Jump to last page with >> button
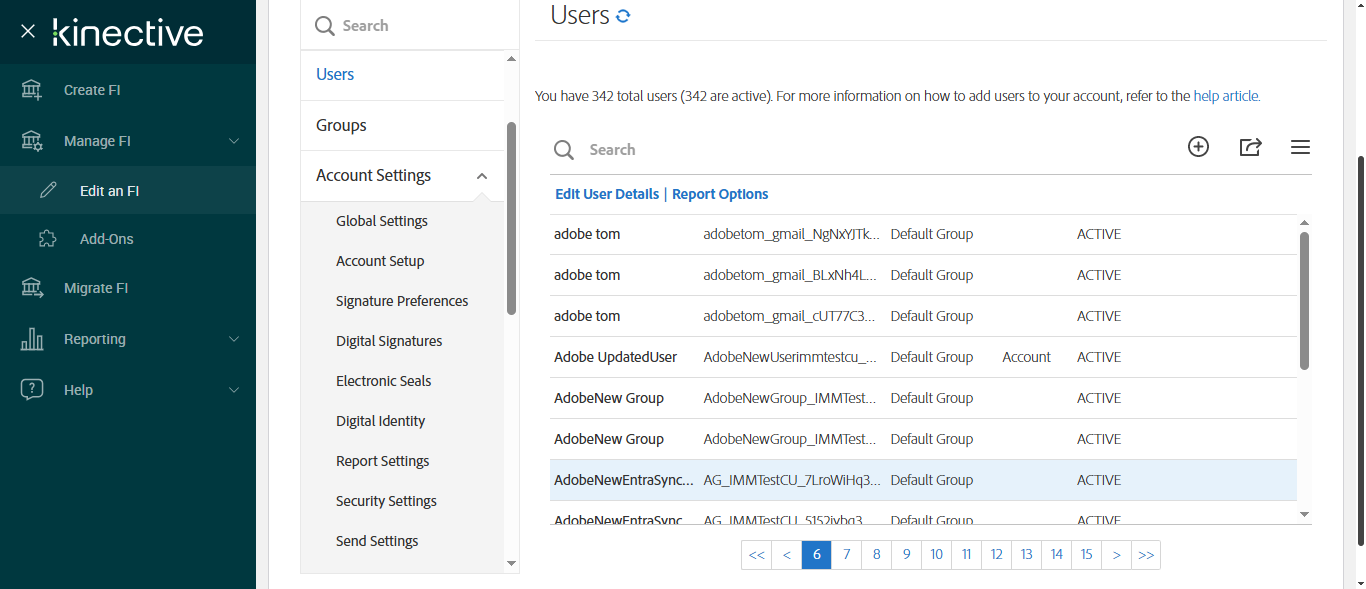Screen dimensions: 1366x589 pyautogui.click(x=1146, y=555)
